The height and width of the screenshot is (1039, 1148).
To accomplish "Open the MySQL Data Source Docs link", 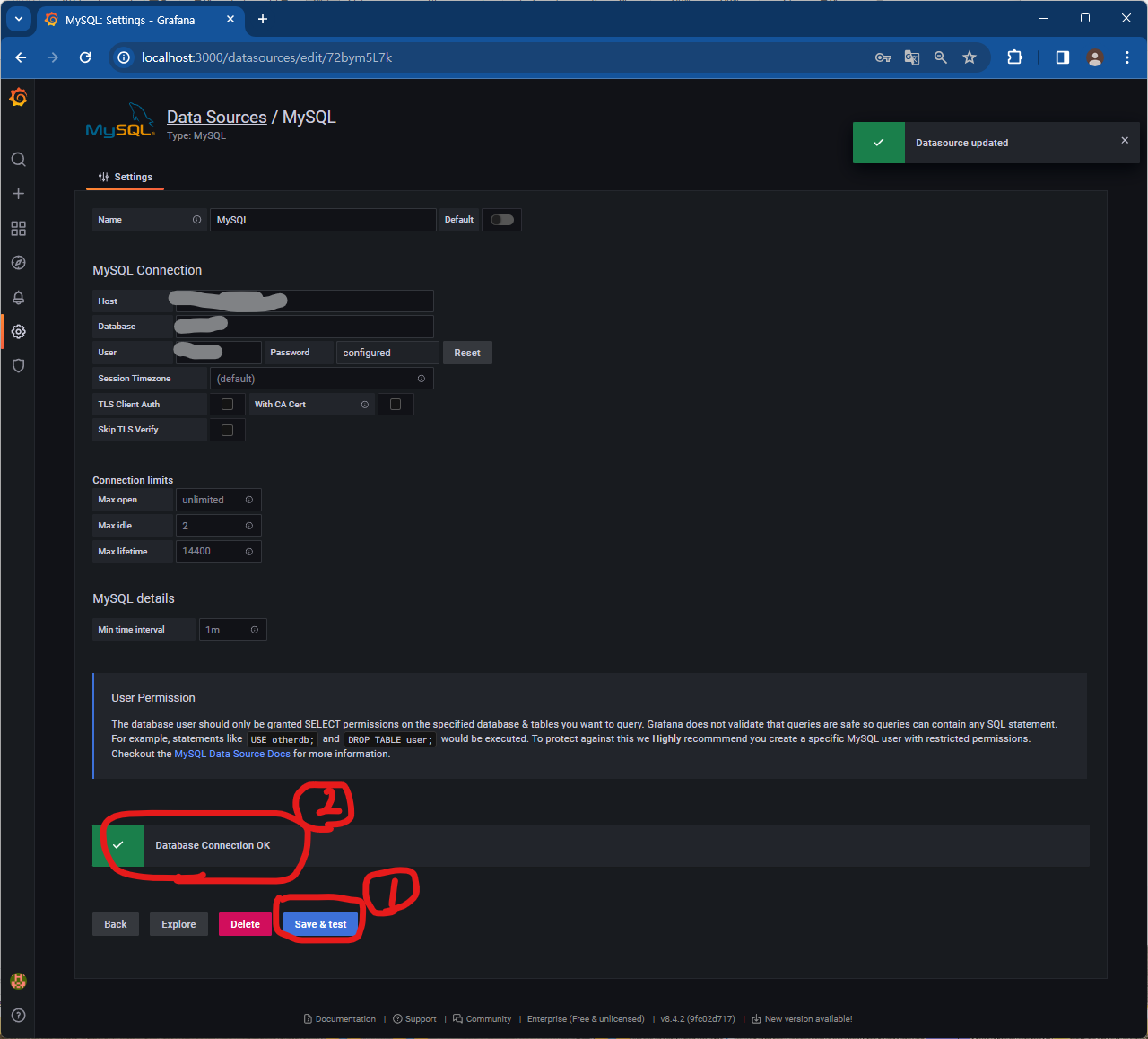I will (x=232, y=755).
